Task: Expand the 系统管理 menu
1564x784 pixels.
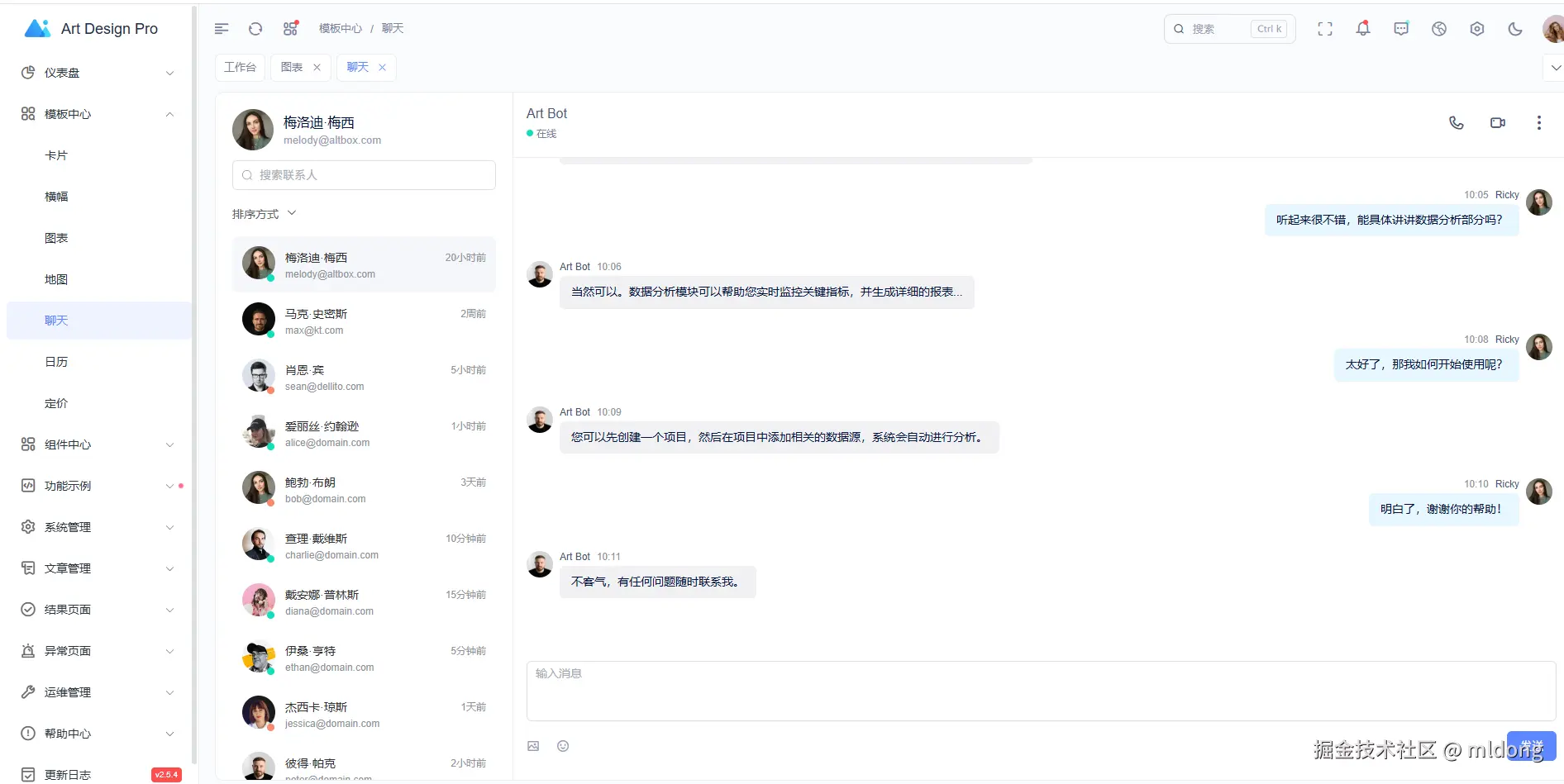Action: (x=99, y=527)
